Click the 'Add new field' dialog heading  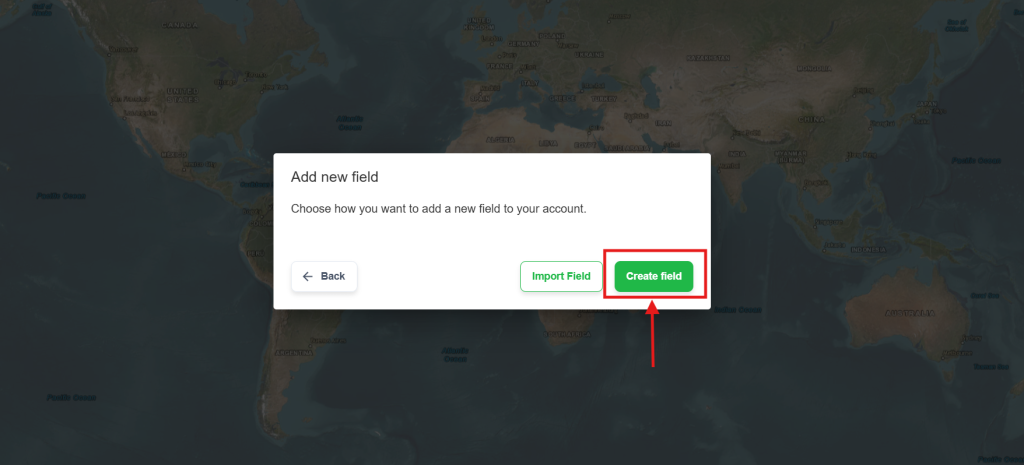[x=334, y=177]
